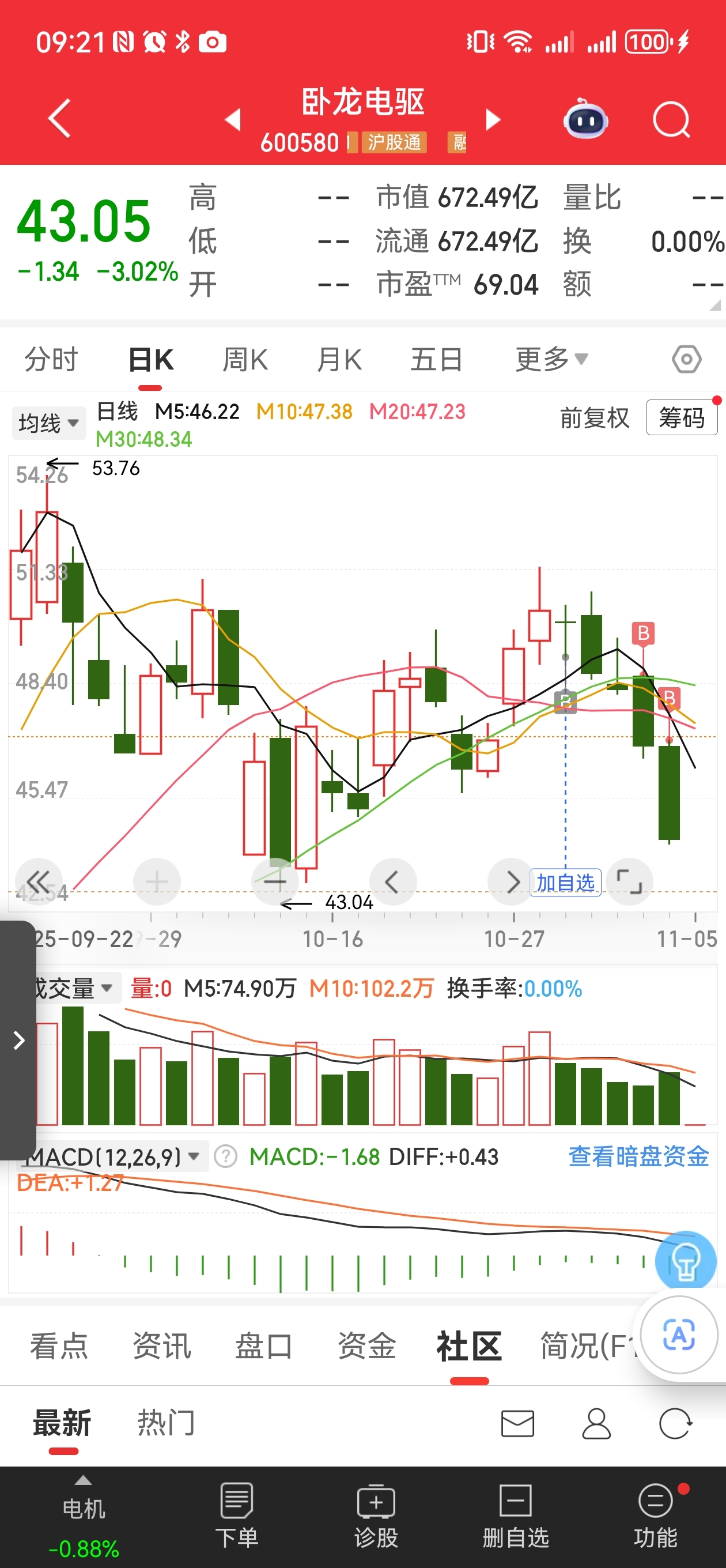Image resolution: width=726 pixels, height=1568 pixels.
Task: Switch to 周K weekly chart tab
Action: (x=245, y=359)
